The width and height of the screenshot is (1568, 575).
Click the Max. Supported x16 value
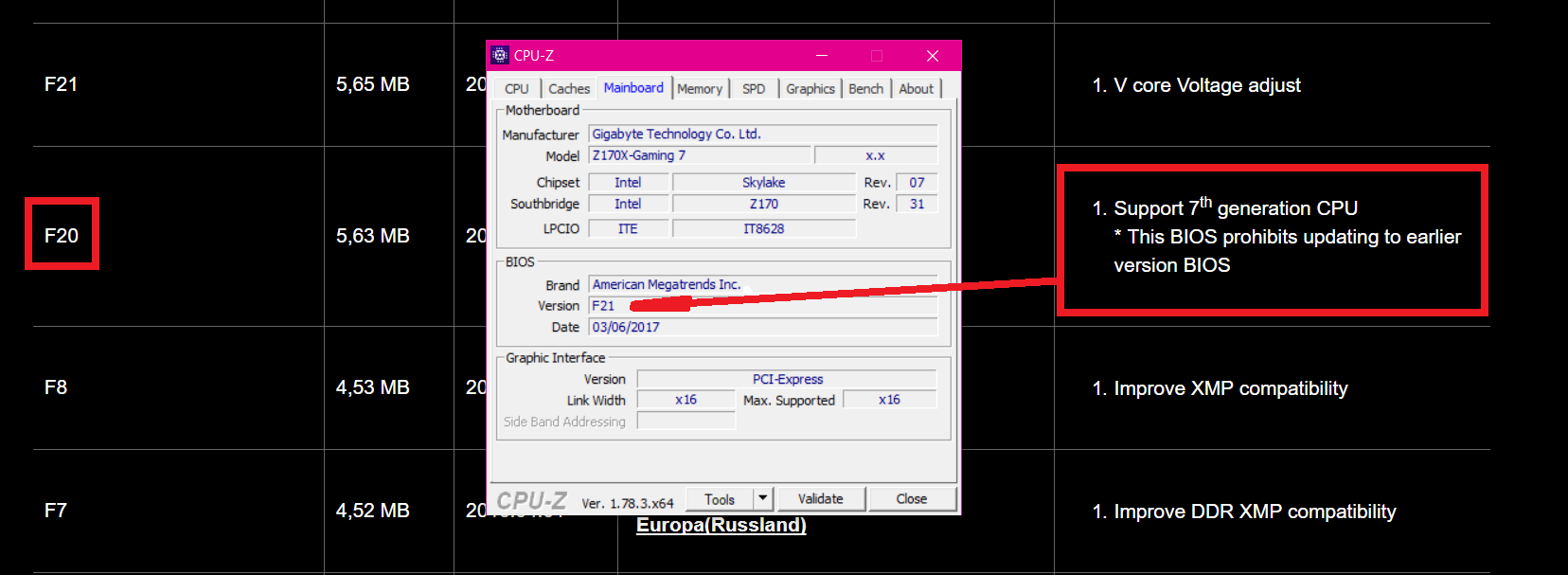pyautogui.click(x=889, y=400)
